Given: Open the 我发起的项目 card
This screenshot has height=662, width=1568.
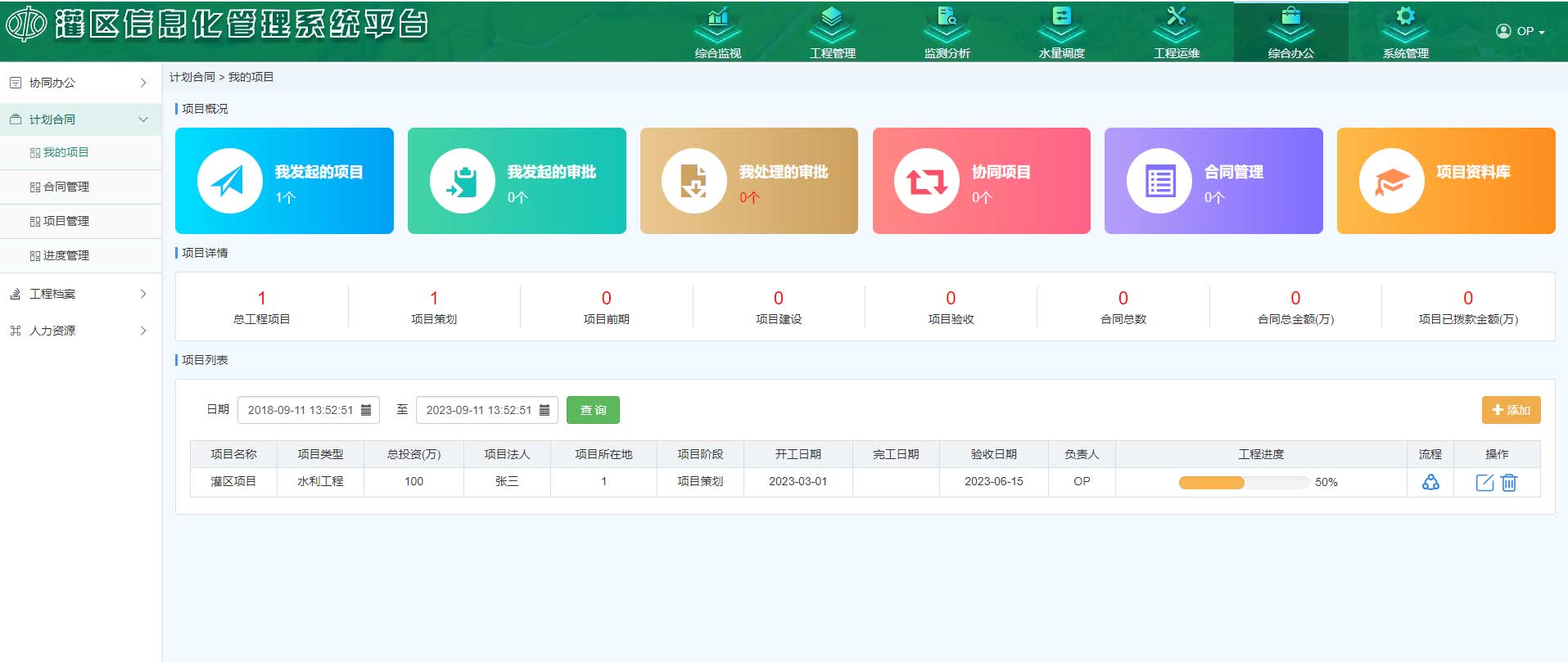Looking at the screenshot, I should [x=284, y=181].
